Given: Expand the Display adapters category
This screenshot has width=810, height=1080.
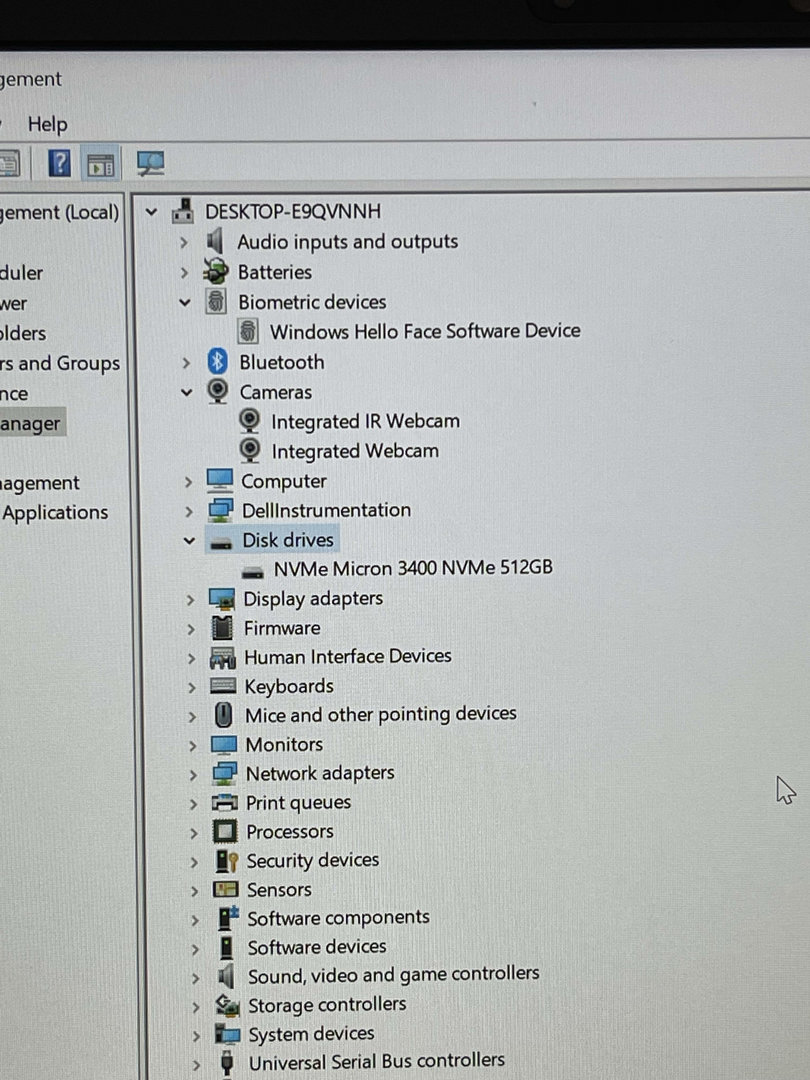Looking at the screenshot, I should click(x=190, y=599).
